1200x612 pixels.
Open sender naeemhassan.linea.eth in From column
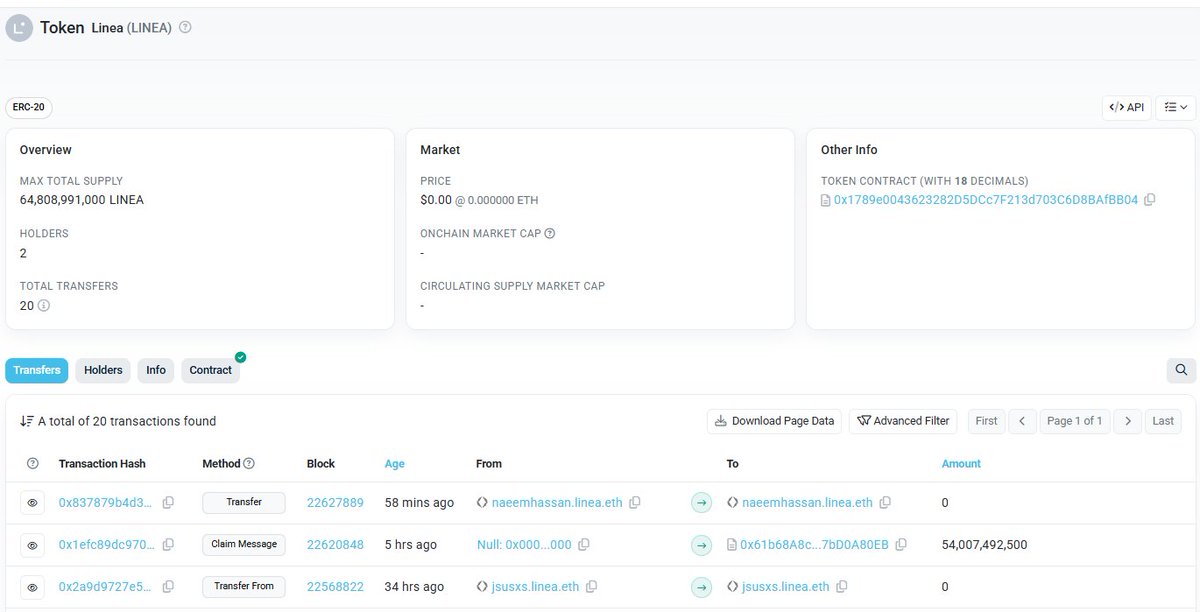(556, 503)
